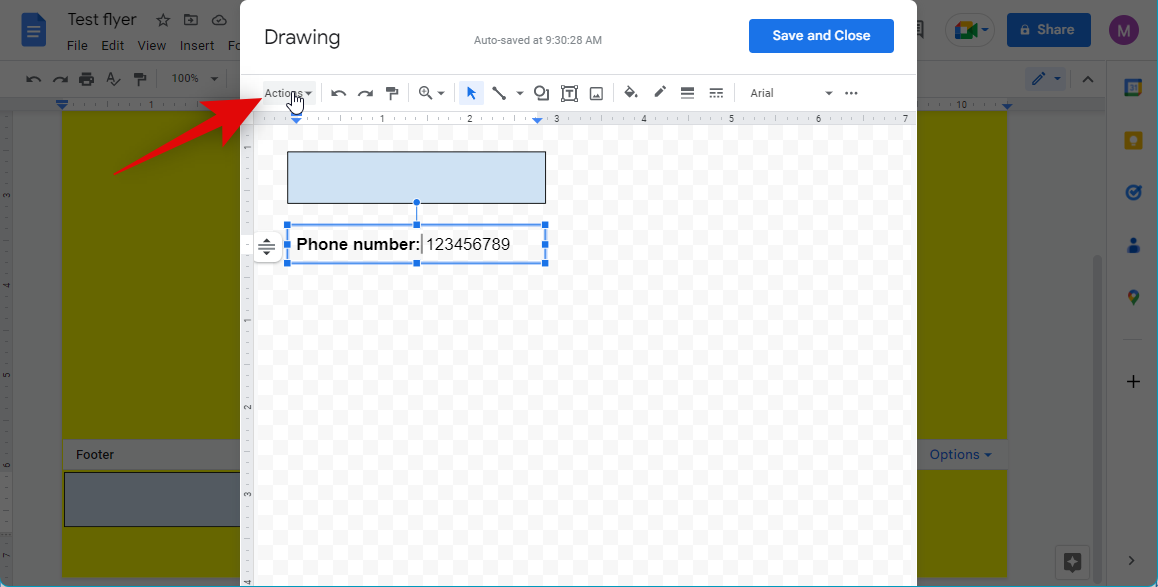The width and height of the screenshot is (1158, 587).
Task: Expand the line type dropdown arrow
Action: coord(519,93)
